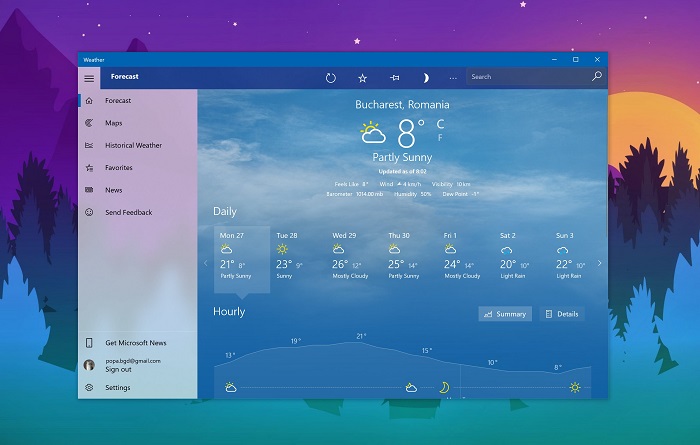The width and height of the screenshot is (700, 445).
Task: Click the search magnifier icon
Action: click(x=597, y=77)
